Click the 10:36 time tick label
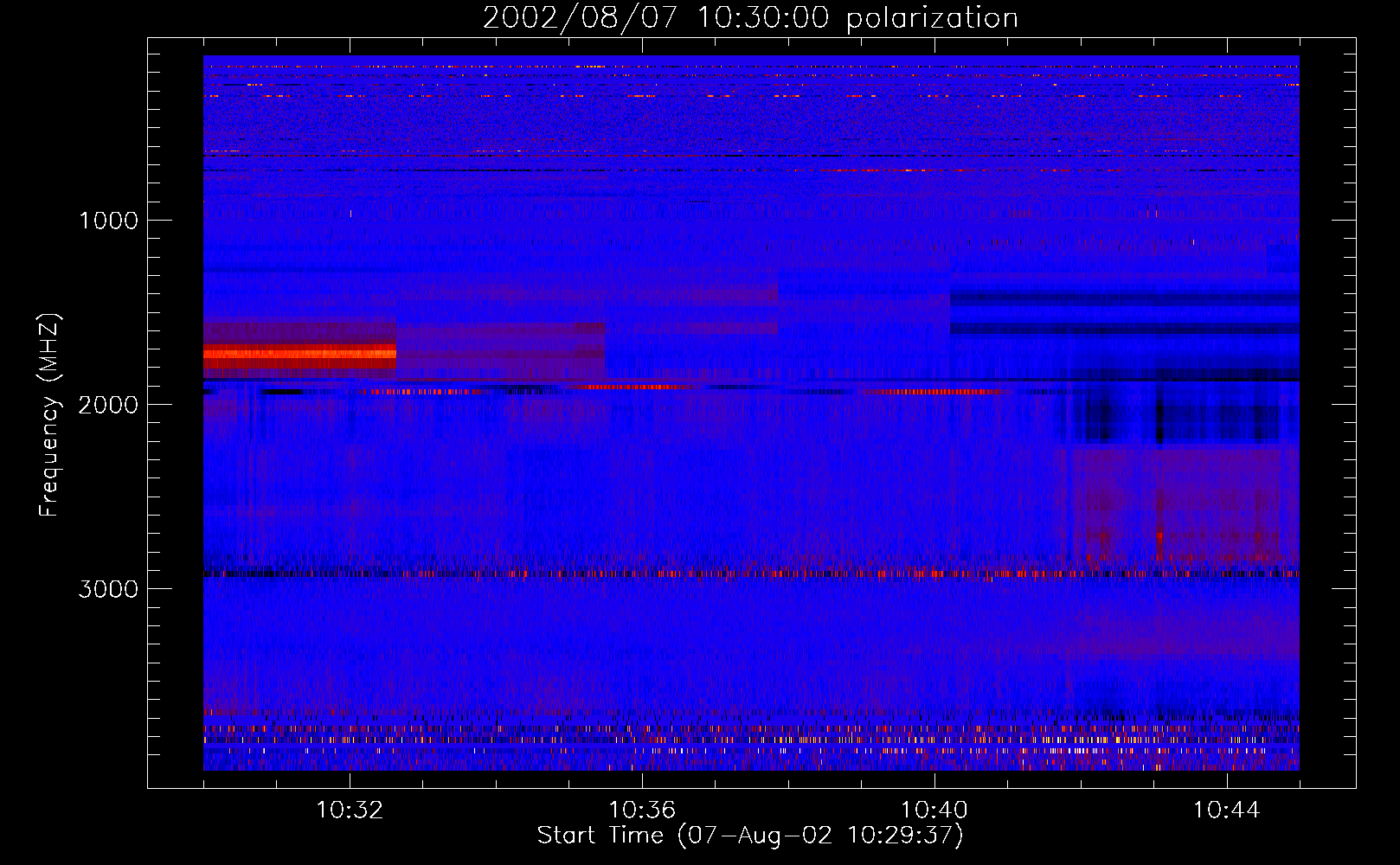Image resolution: width=1400 pixels, height=865 pixels. 642,811
